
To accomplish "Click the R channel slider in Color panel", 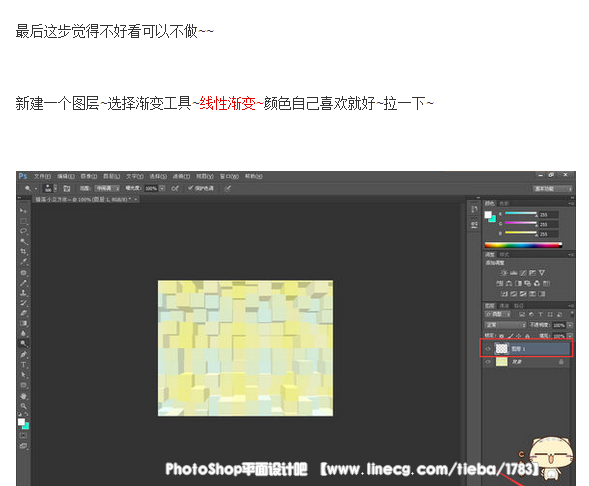I will point(521,213).
